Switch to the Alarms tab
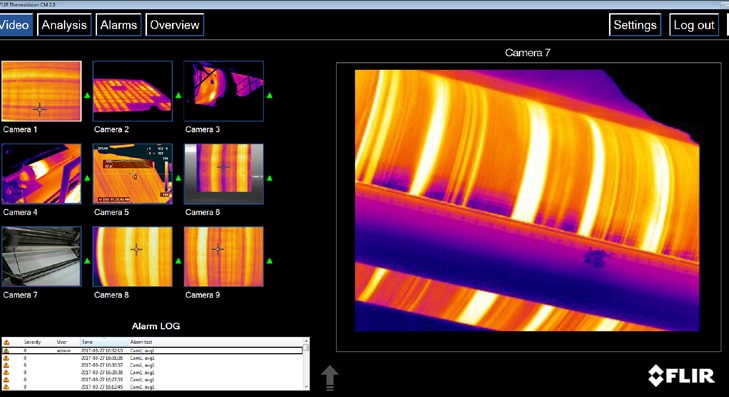 click(119, 25)
